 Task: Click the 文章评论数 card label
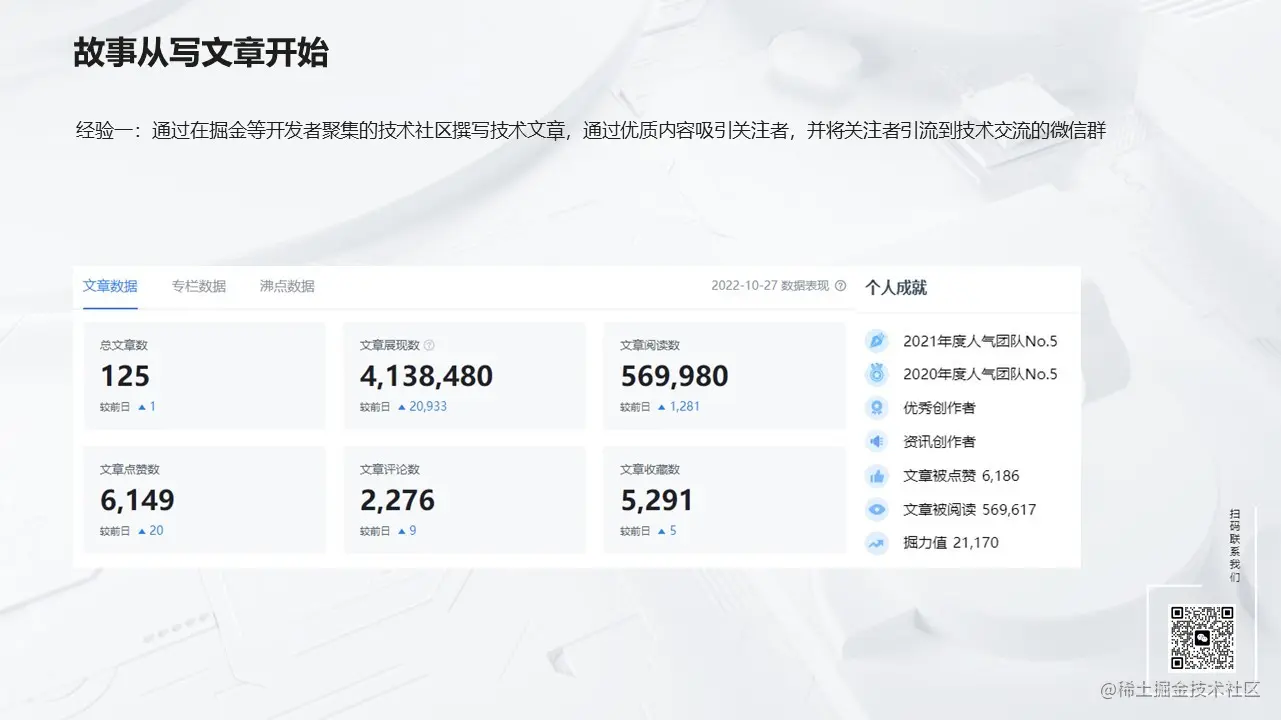point(390,469)
